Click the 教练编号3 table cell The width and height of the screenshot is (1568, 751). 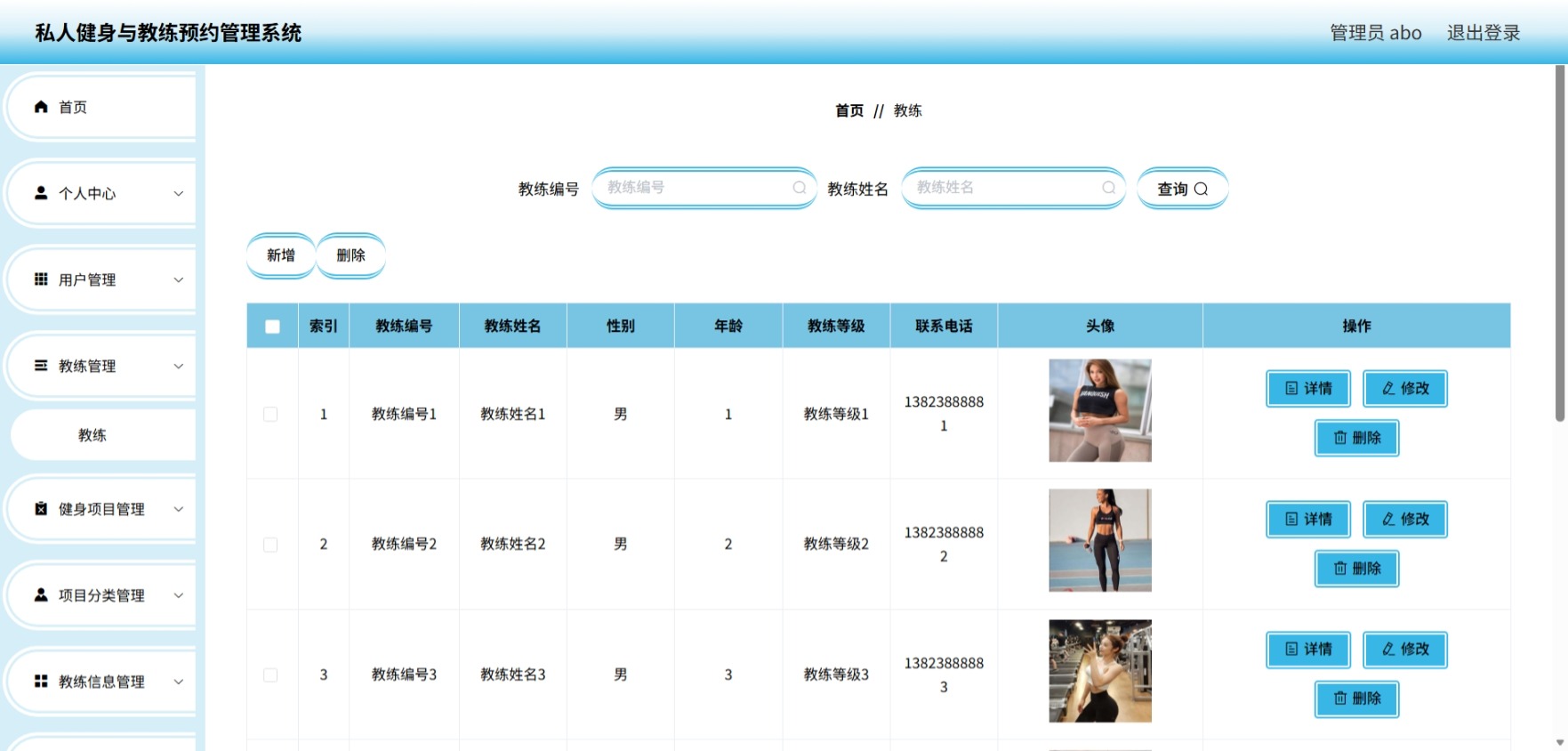point(404,674)
